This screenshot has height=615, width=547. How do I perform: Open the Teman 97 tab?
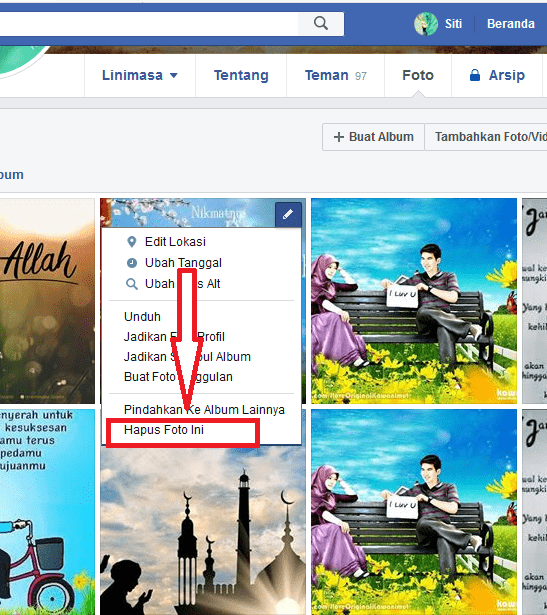[335, 75]
